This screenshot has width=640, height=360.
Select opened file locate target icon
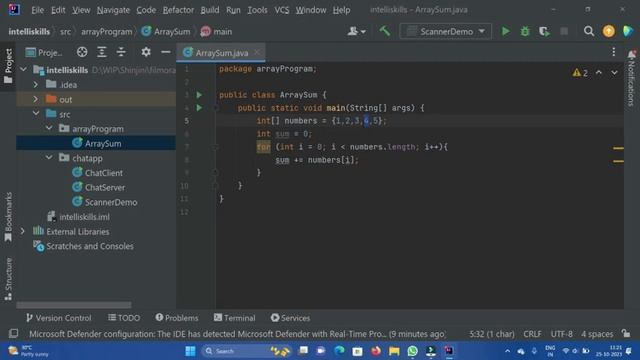tap(82, 52)
